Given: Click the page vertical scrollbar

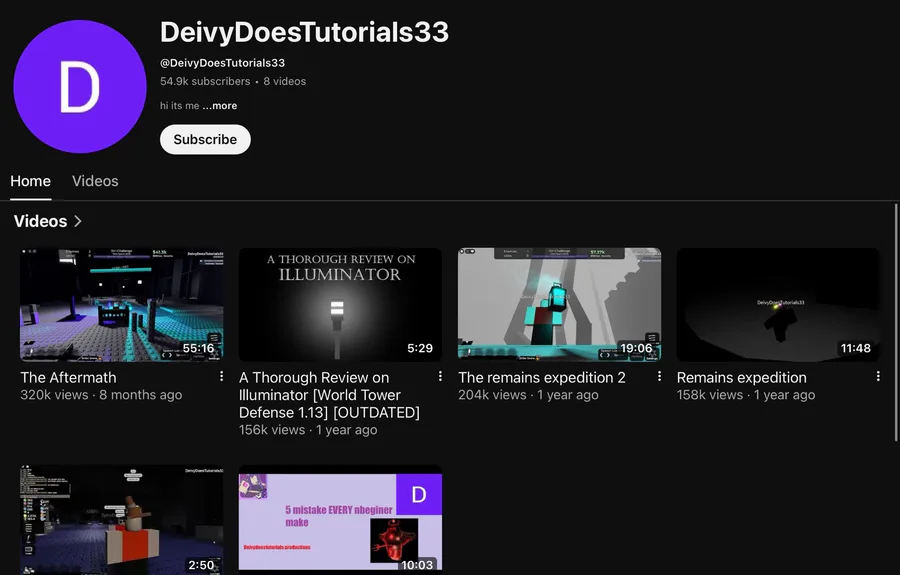Looking at the screenshot, I should (896, 323).
